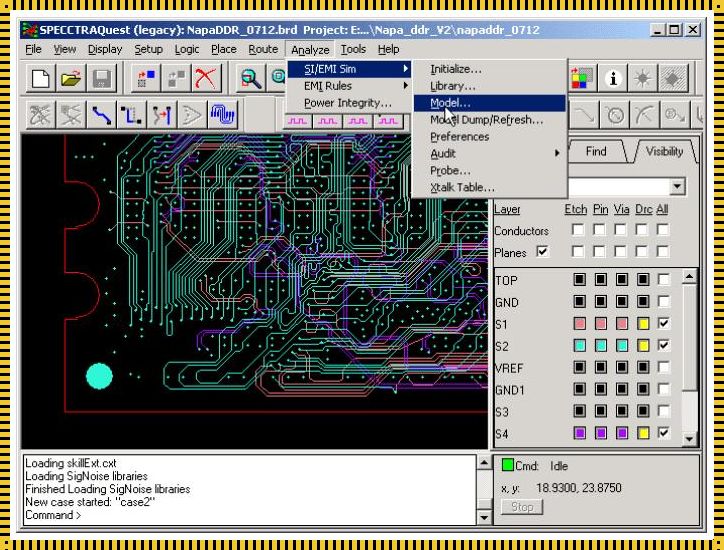The height and width of the screenshot is (550, 724).
Task: Check the Conductors Etch checkbox
Action: point(578,230)
